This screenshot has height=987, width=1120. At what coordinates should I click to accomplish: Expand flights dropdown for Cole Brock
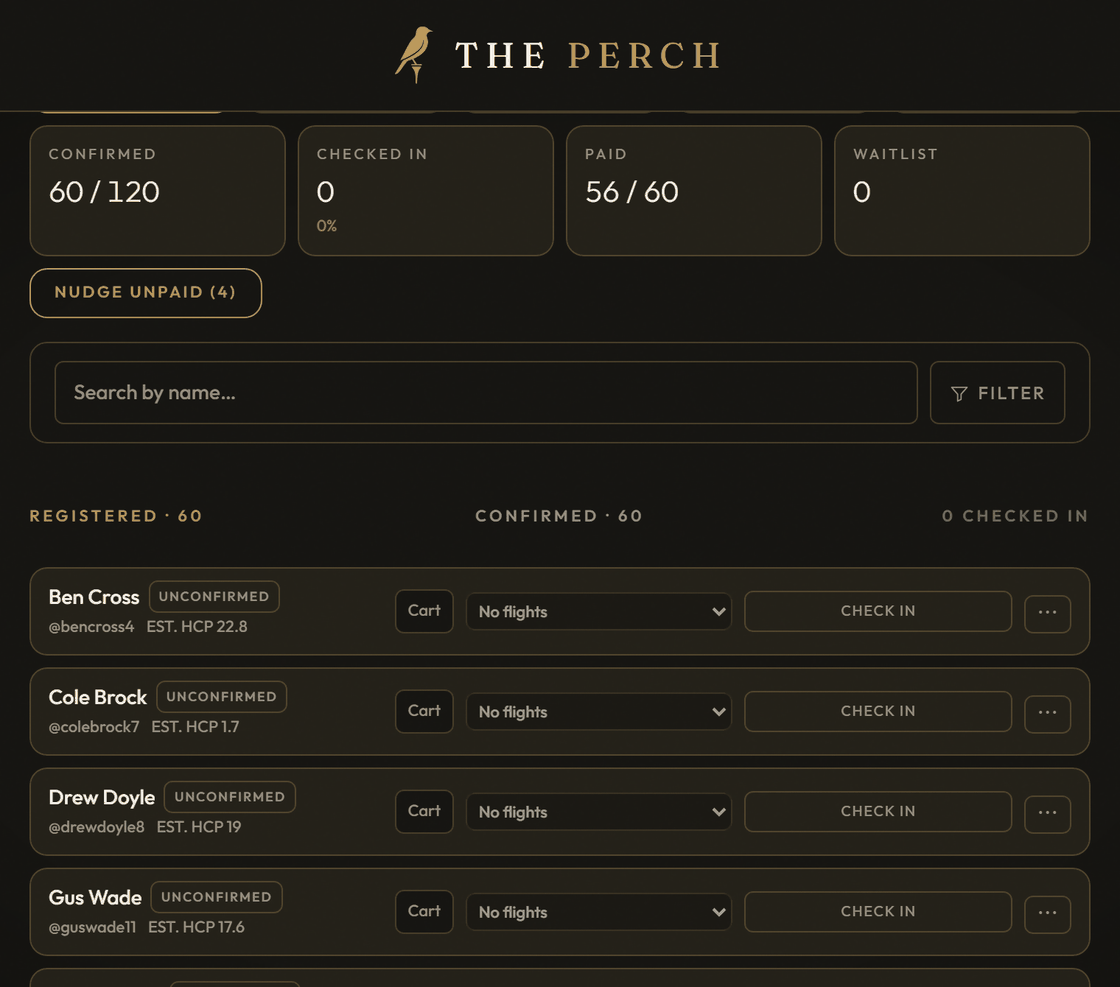point(599,711)
